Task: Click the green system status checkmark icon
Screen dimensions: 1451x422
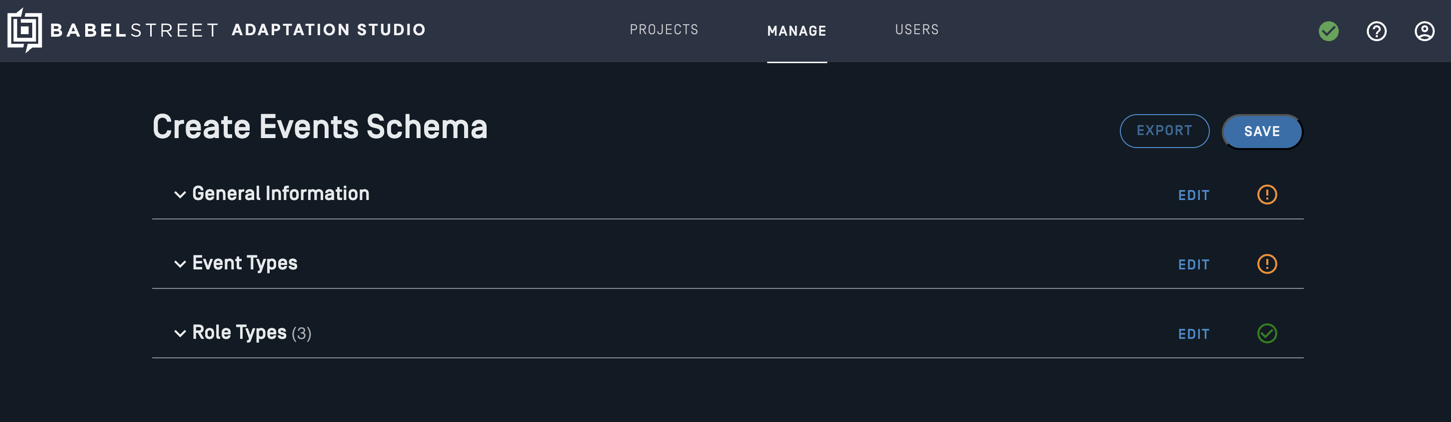Action: (x=1329, y=31)
